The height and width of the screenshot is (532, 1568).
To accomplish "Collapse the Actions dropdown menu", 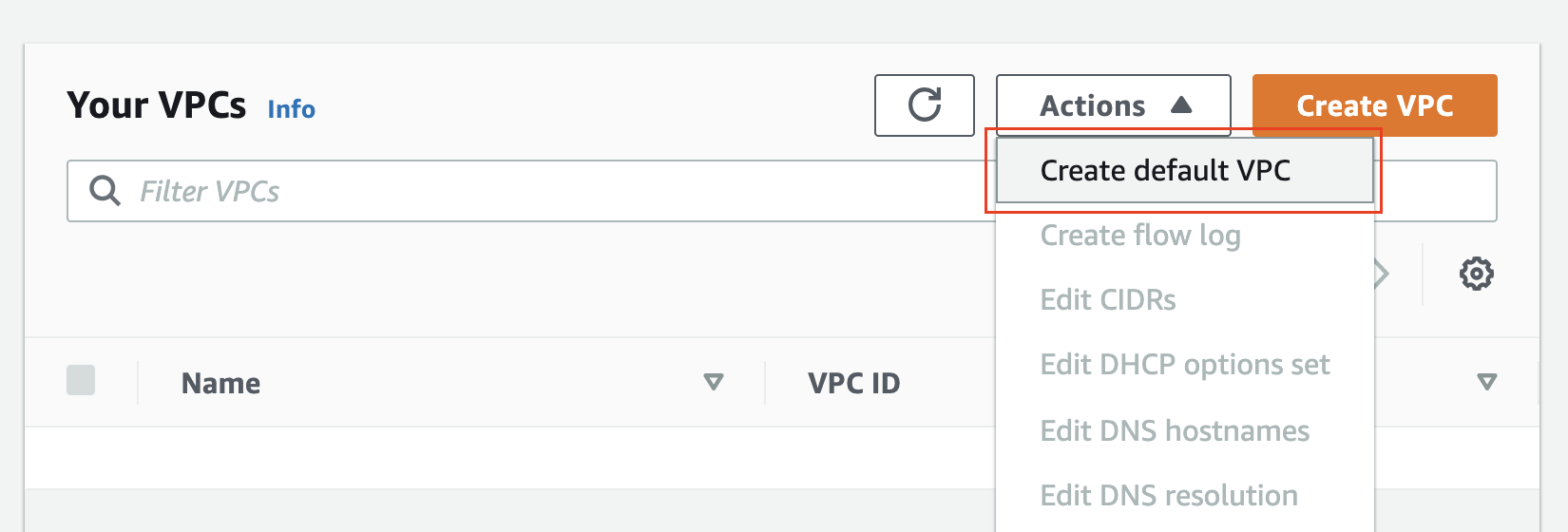I will [1114, 105].
